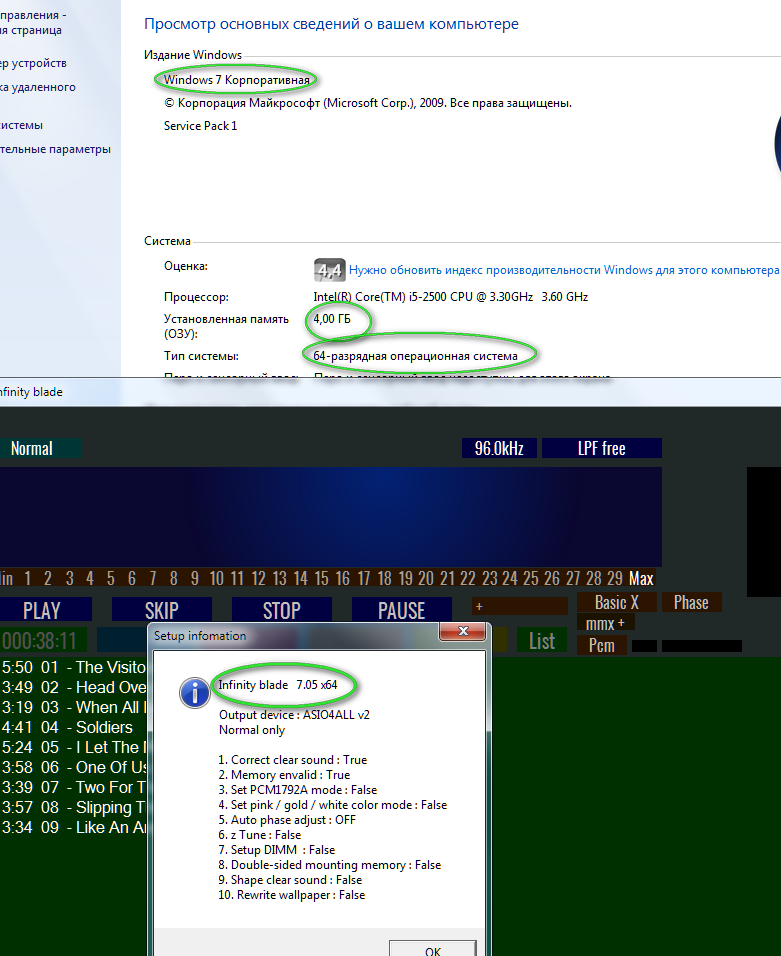Click '1. Correct clear sound : True' line
781x956 pixels.
pos(293,760)
